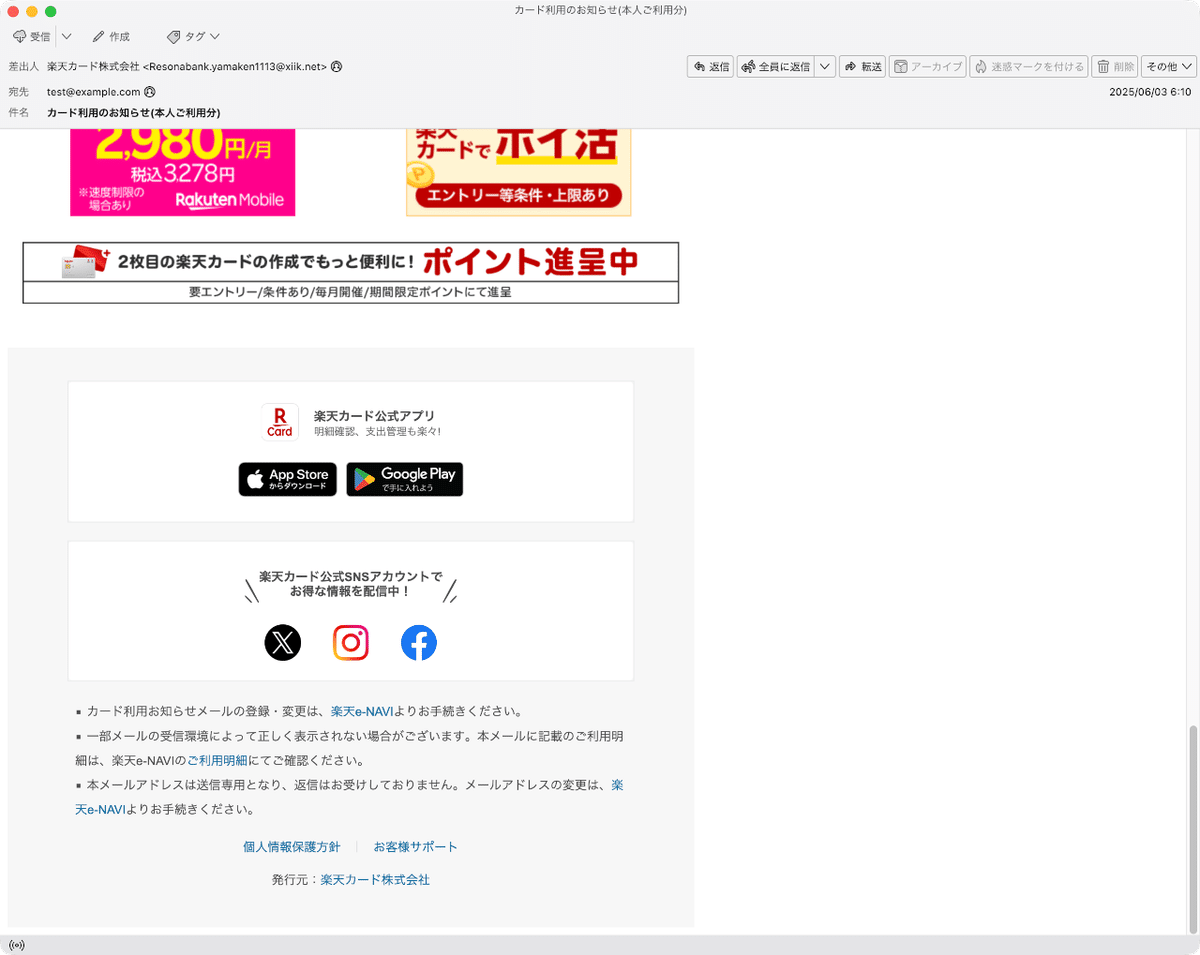Add the sender to contacts via the icon beside the address
This screenshot has width=1200, height=955.
pyautogui.click(x=336, y=67)
